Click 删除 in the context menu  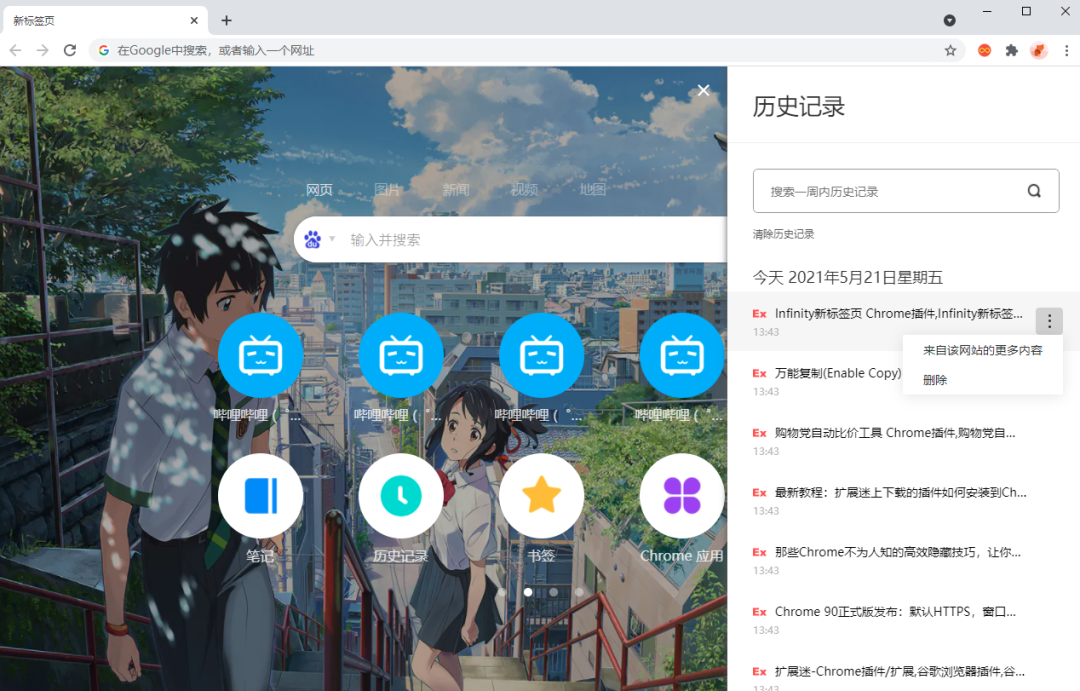[x=934, y=379]
